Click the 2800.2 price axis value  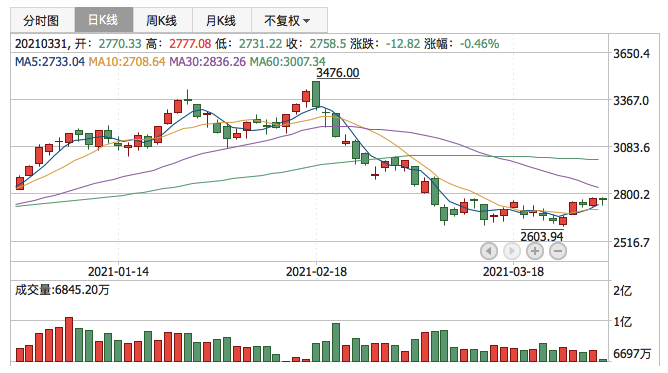click(x=631, y=195)
